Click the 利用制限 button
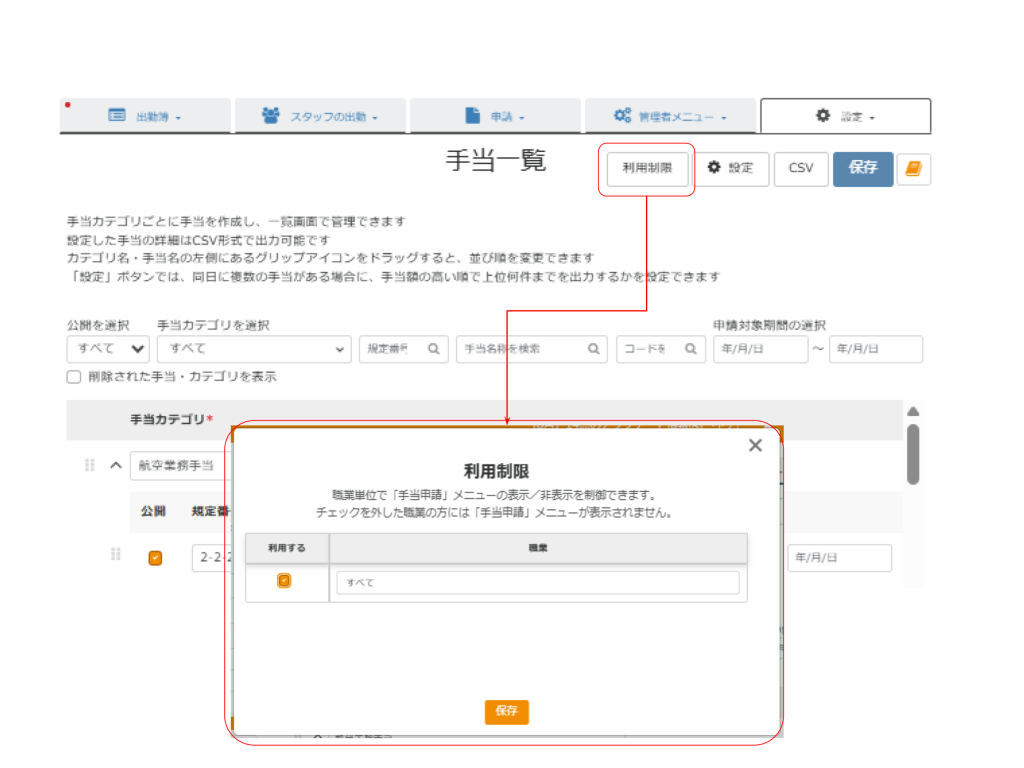The height and width of the screenshot is (768, 1024). [x=647, y=169]
